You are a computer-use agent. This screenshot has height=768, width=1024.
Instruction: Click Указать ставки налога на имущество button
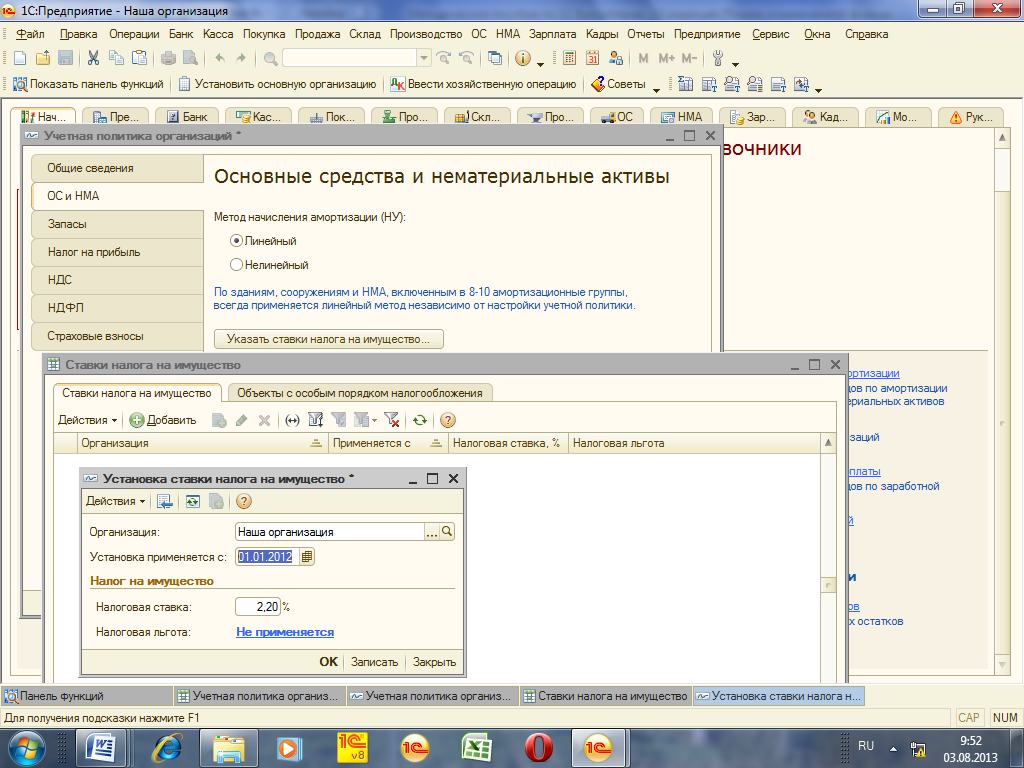[x=328, y=339]
